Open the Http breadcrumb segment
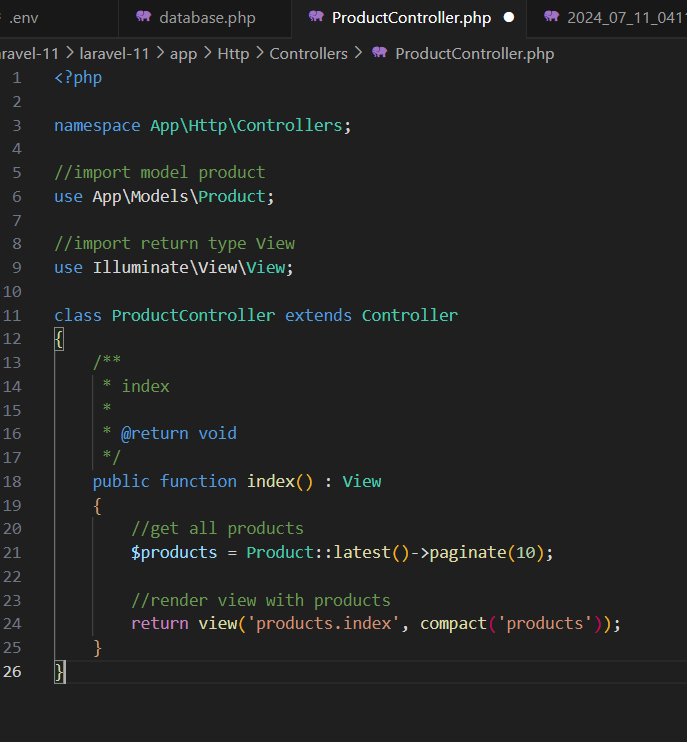687x742 pixels. [233, 54]
